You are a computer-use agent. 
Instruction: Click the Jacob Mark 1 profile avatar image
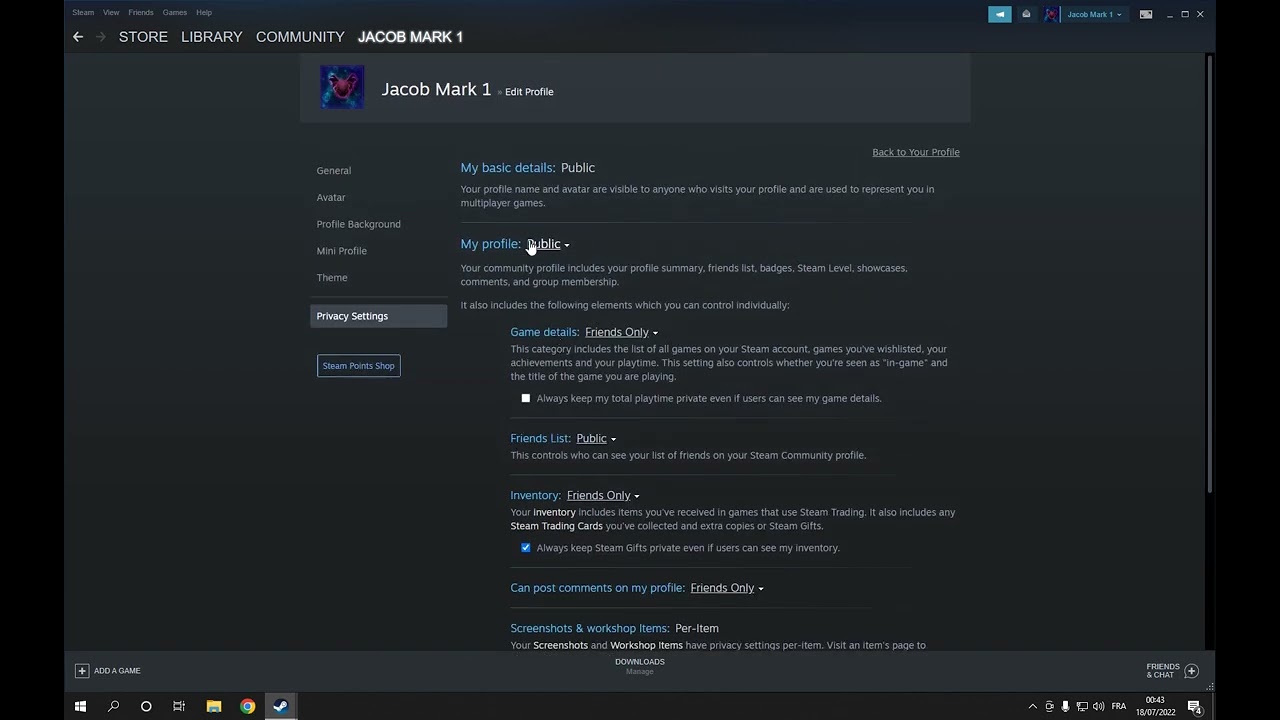pyautogui.click(x=342, y=88)
